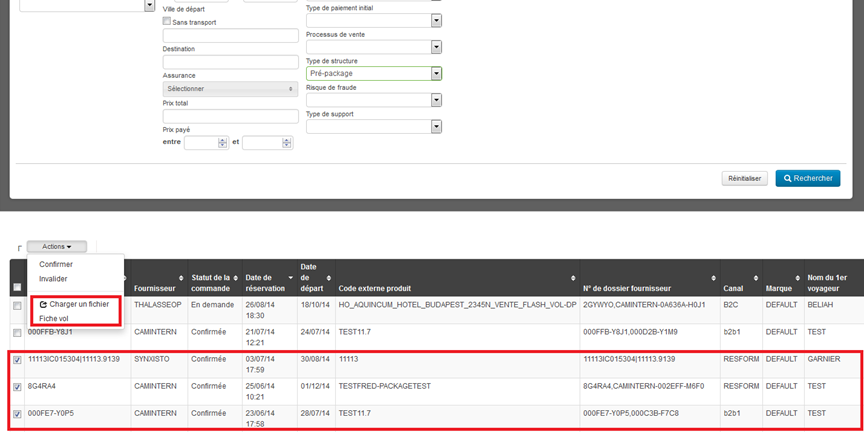
Task: Sort by Statut de la commande column
Action: (x=237, y=278)
